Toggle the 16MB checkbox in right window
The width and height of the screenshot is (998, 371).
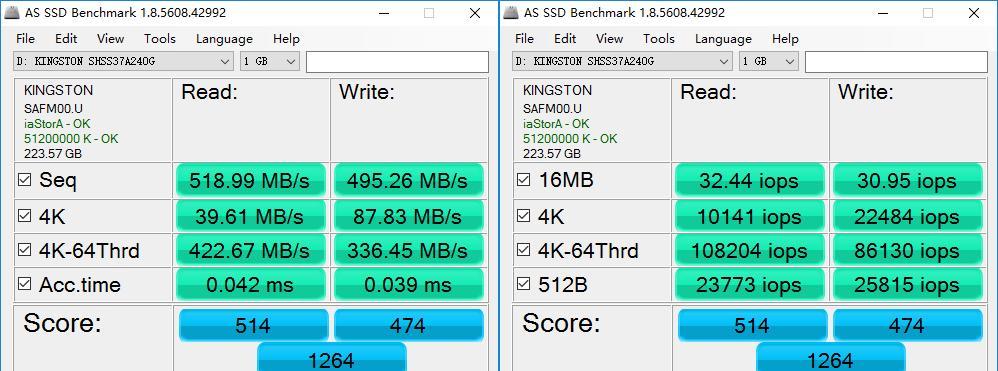pyautogui.click(x=524, y=180)
